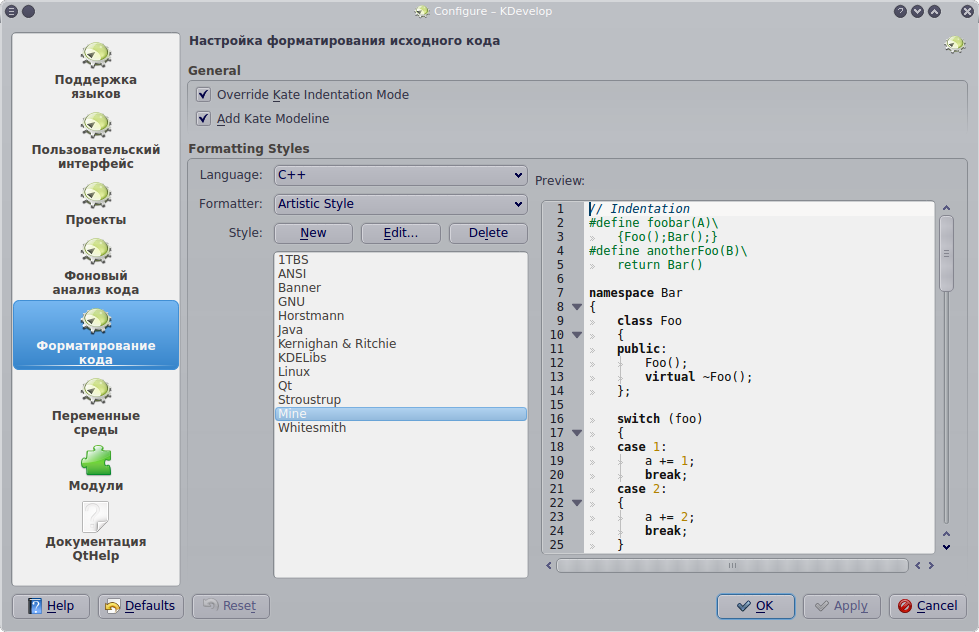Screen dimensions: 979x632
Task: Collapse code fold arrow at line 8
Action: pos(577,307)
